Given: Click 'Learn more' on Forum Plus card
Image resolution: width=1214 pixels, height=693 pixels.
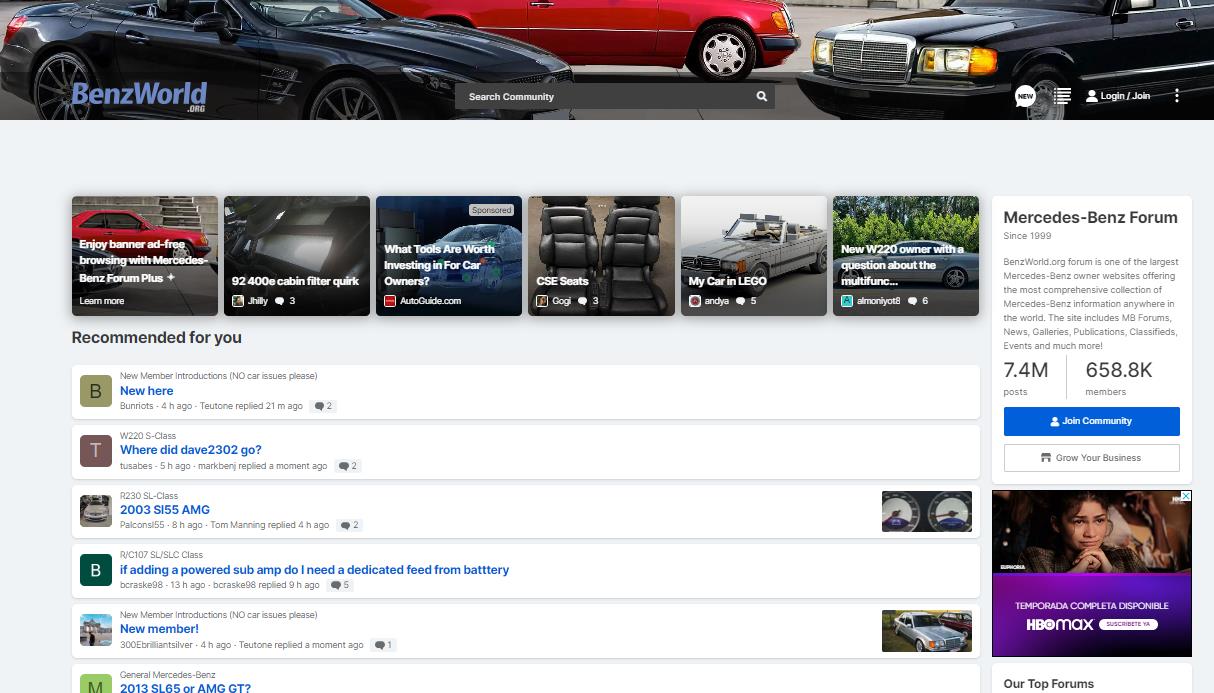Looking at the screenshot, I should coord(102,301).
